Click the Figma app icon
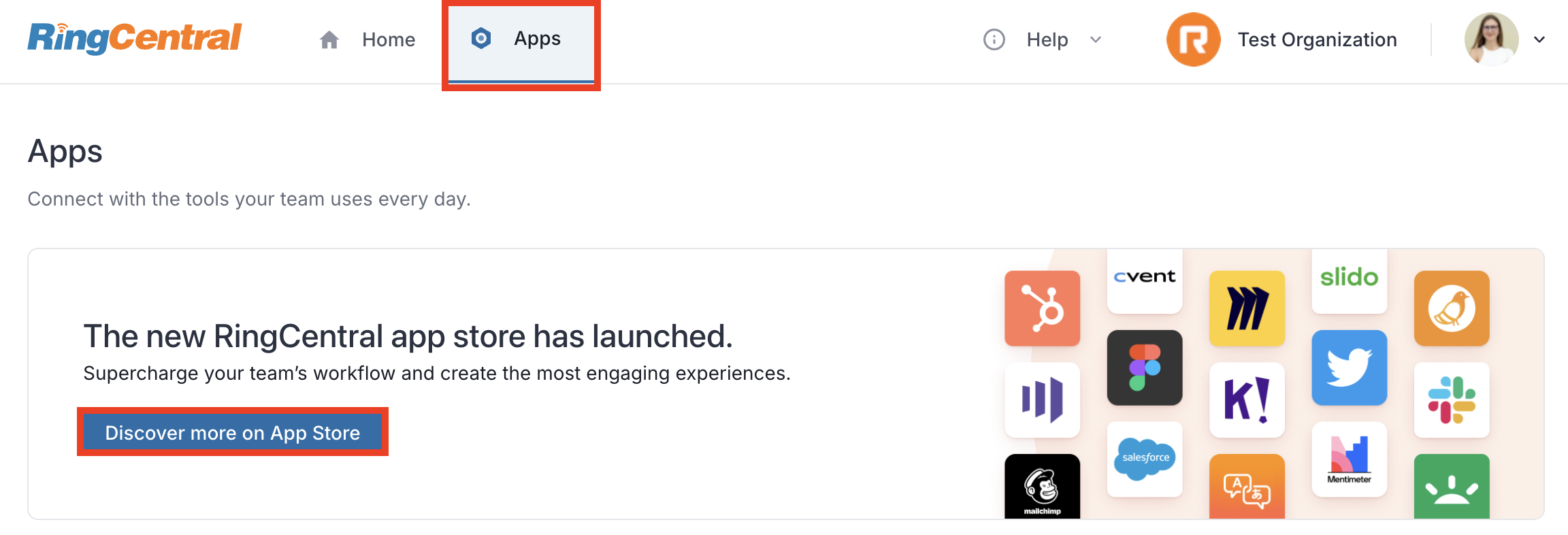 (x=1144, y=368)
